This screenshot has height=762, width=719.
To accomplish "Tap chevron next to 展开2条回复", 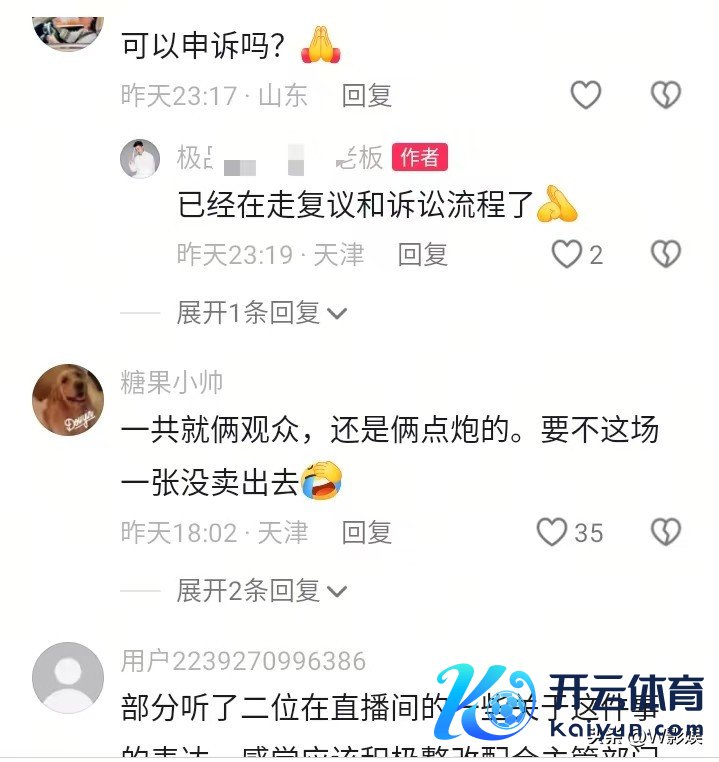I will click(x=337, y=592).
